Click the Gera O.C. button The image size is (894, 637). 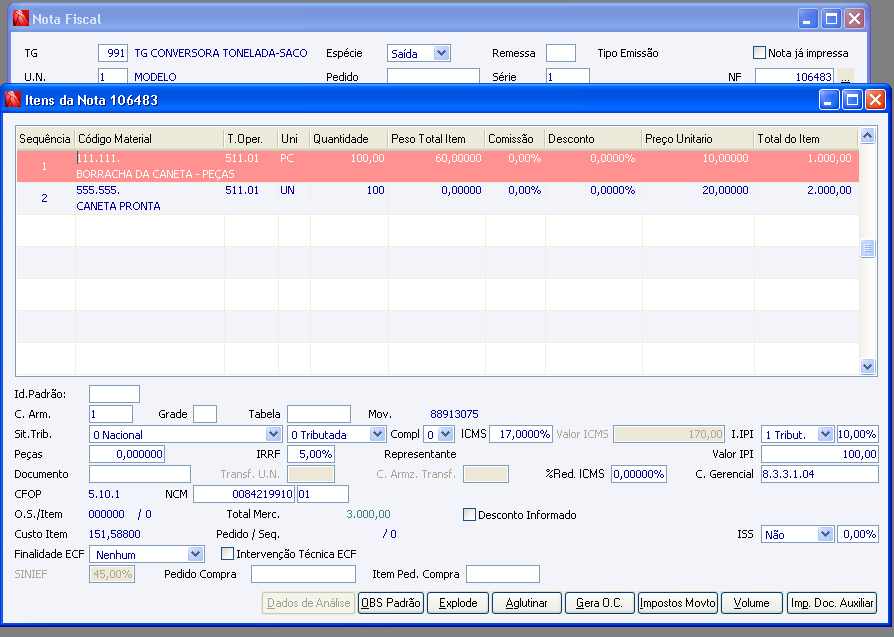pyautogui.click(x=599, y=603)
